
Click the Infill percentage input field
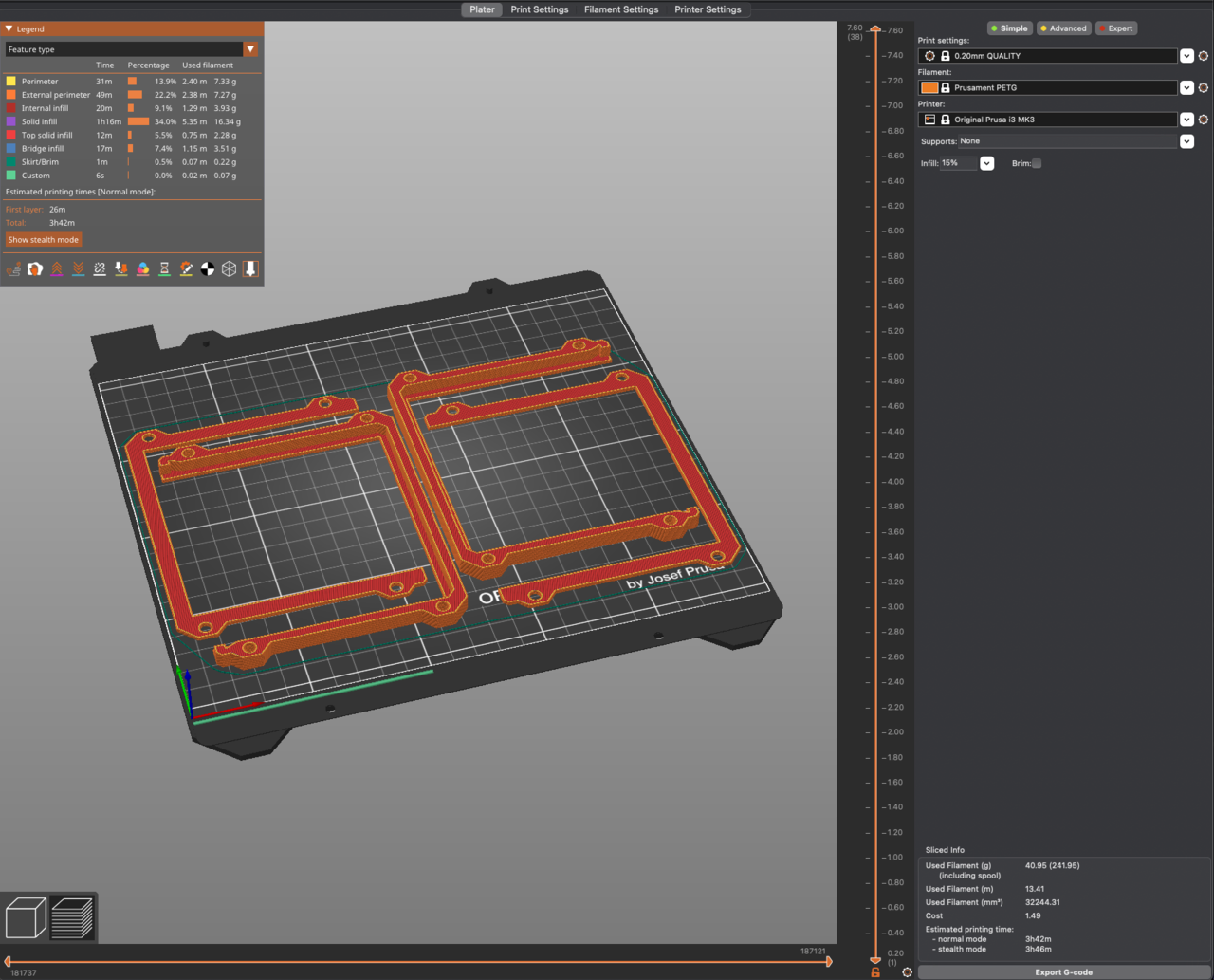coord(960,162)
